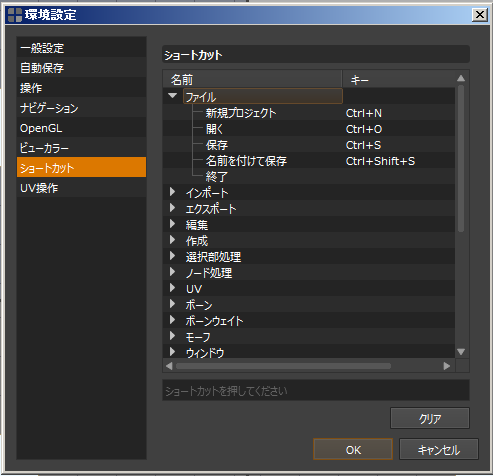The image size is (493, 476).
Task: Confirm settings with the OK button
Action: pyautogui.click(x=353, y=449)
